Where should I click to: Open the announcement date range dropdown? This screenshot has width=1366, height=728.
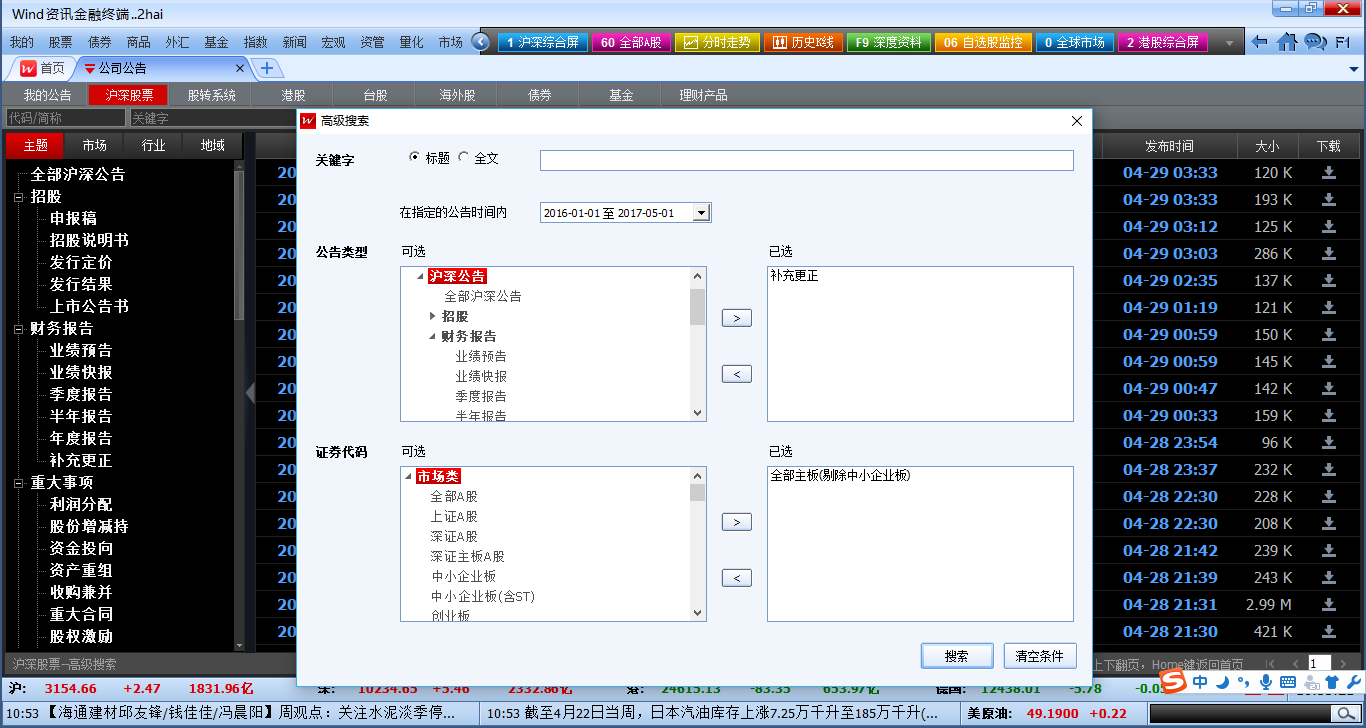tap(701, 212)
